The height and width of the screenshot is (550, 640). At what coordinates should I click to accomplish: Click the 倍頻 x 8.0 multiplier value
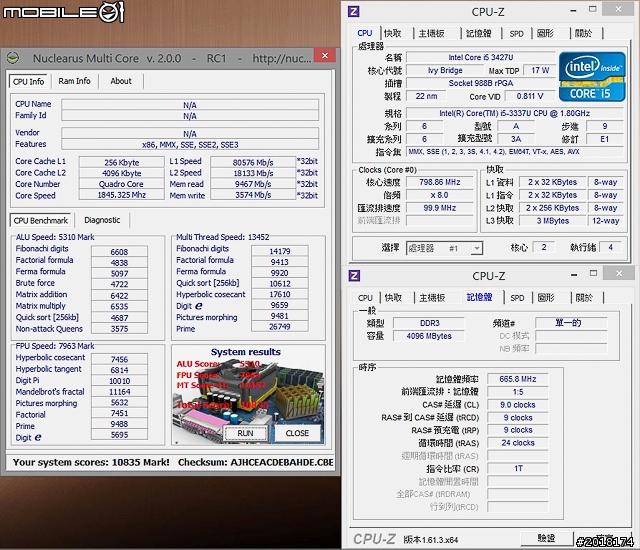(440, 195)
